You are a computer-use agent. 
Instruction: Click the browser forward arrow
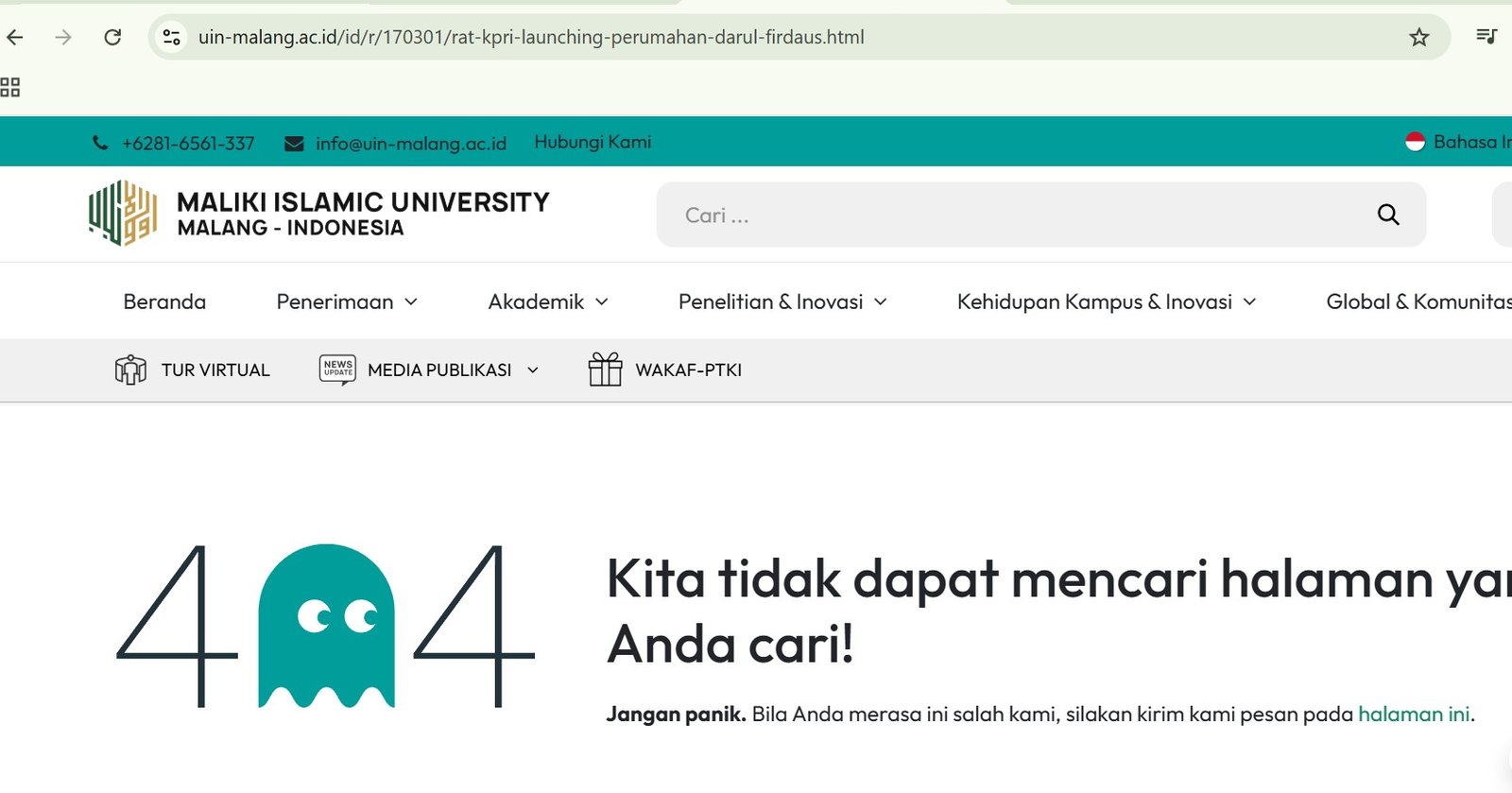click(x=63, y=37)
